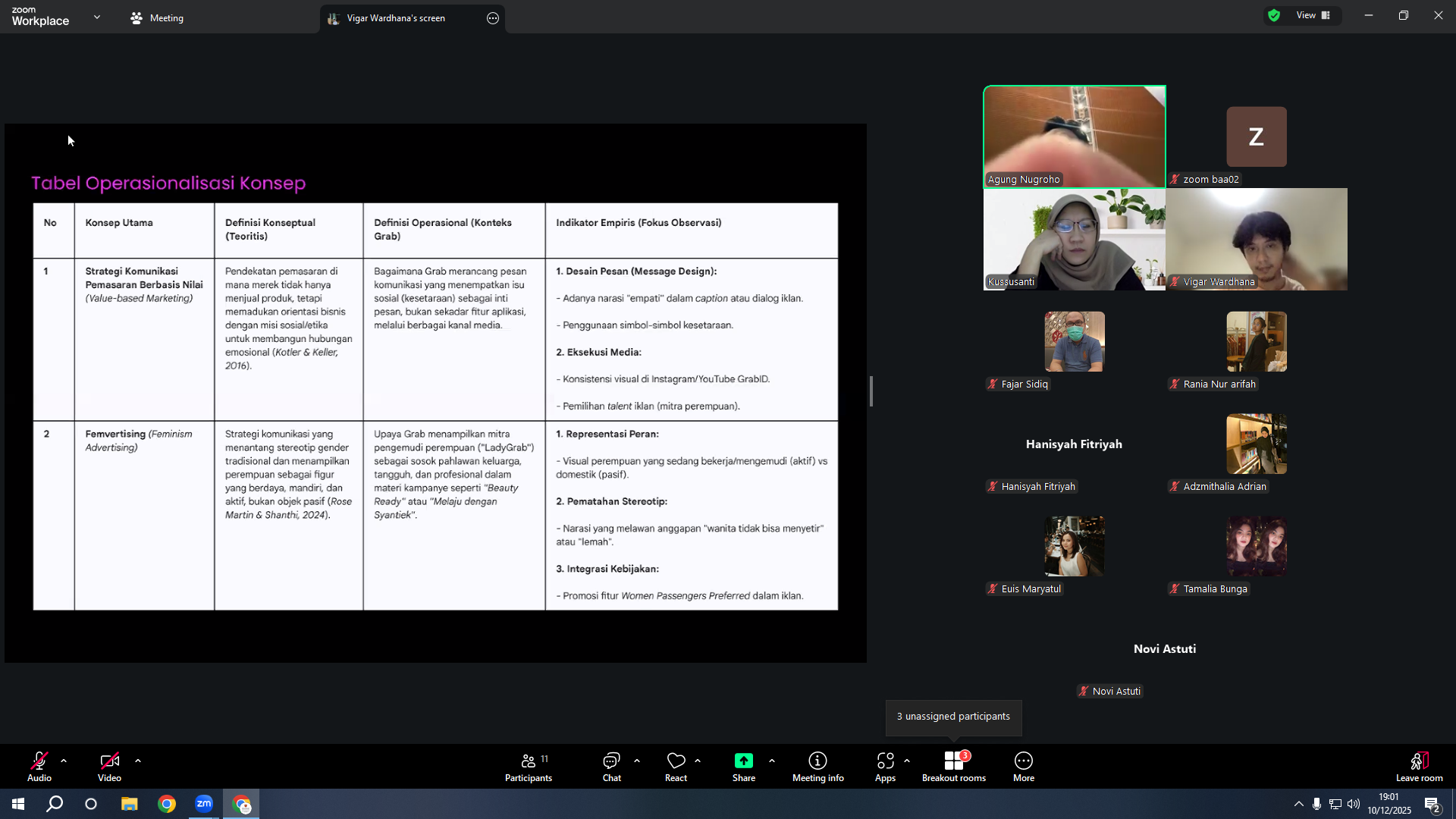Click the slide title Tabel Operasionalisasi Konsep

[x=168, y=183]
